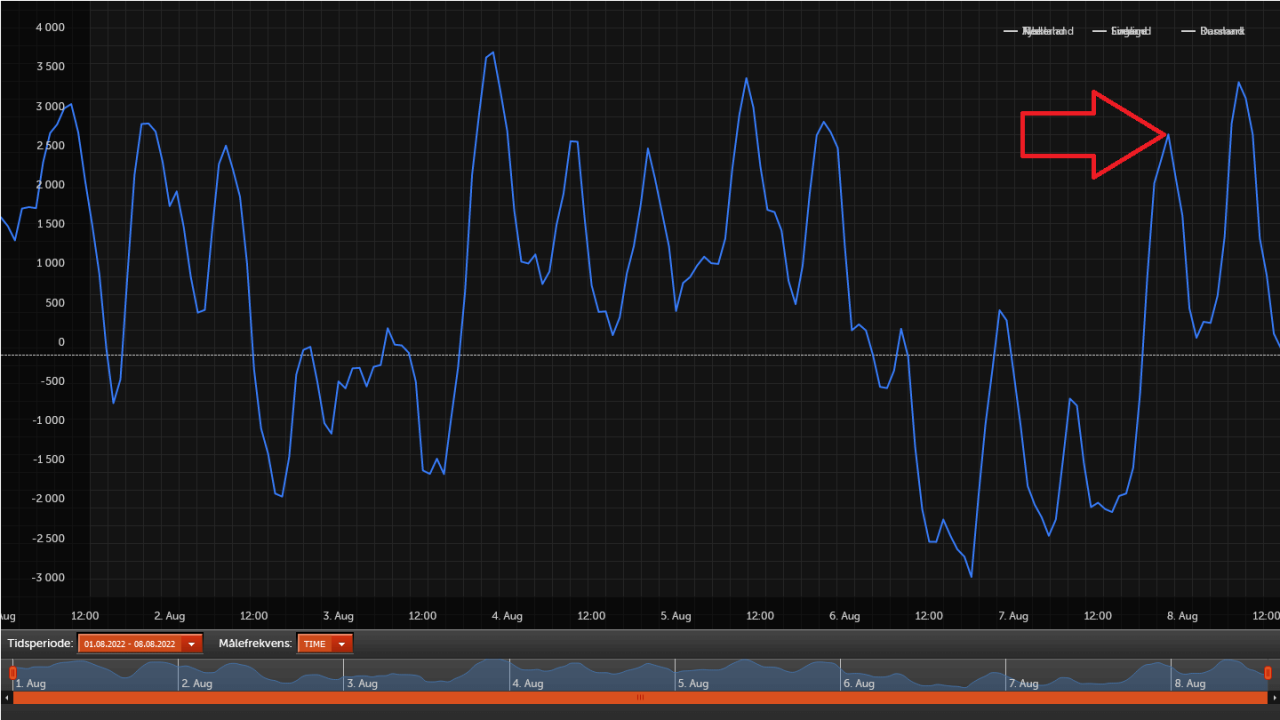Select the 1. Aug label in the navigator strip

coord(31,684)
